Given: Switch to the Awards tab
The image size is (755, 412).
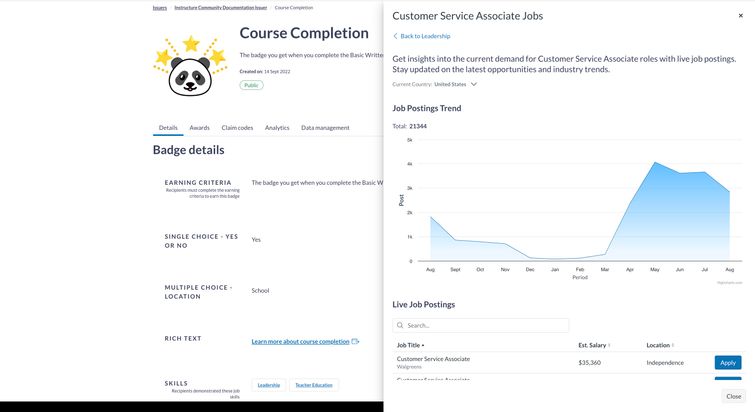Looking at the screenshot, I should 200,128.
